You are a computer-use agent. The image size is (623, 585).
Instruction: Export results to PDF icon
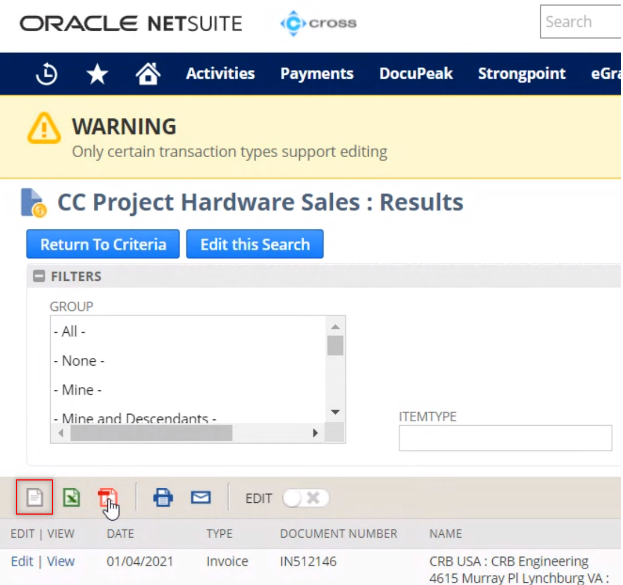(107, 497)
